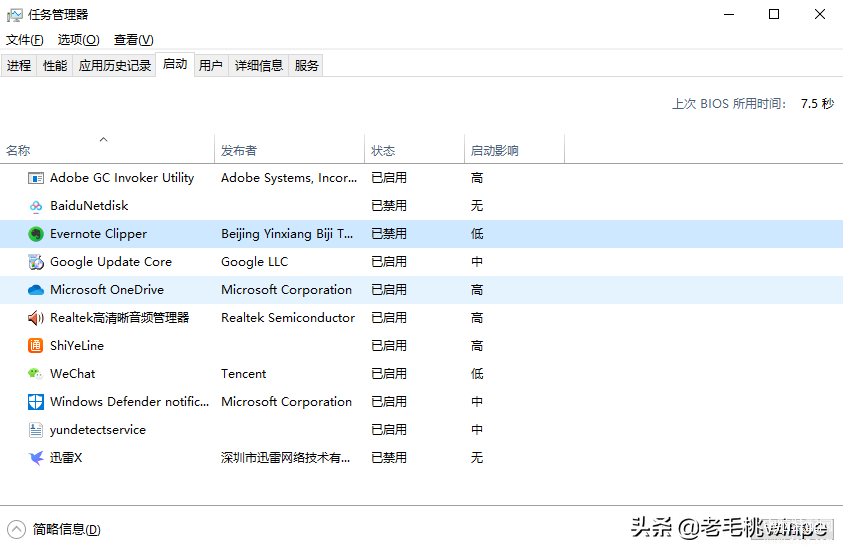The width and height of the screenshot is (843, 554).
Task: Click the Windows Defender shield icon
Action: pyautogui.click(x=35, y=402)
